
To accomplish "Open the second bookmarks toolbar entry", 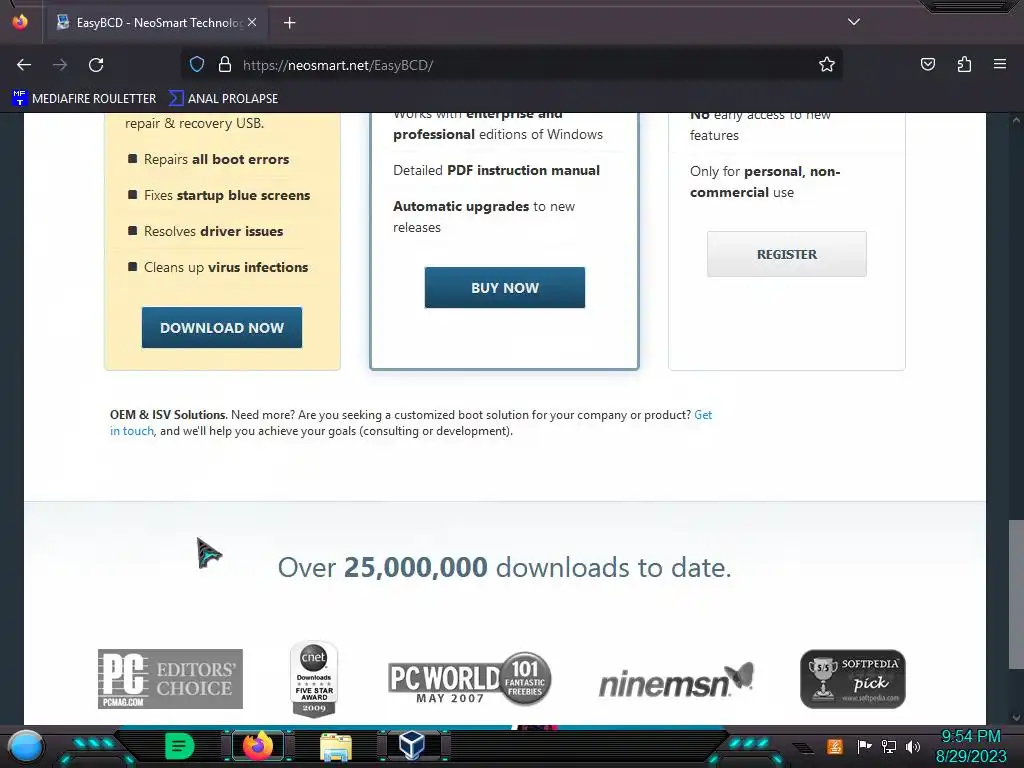I will click(223, 99).
